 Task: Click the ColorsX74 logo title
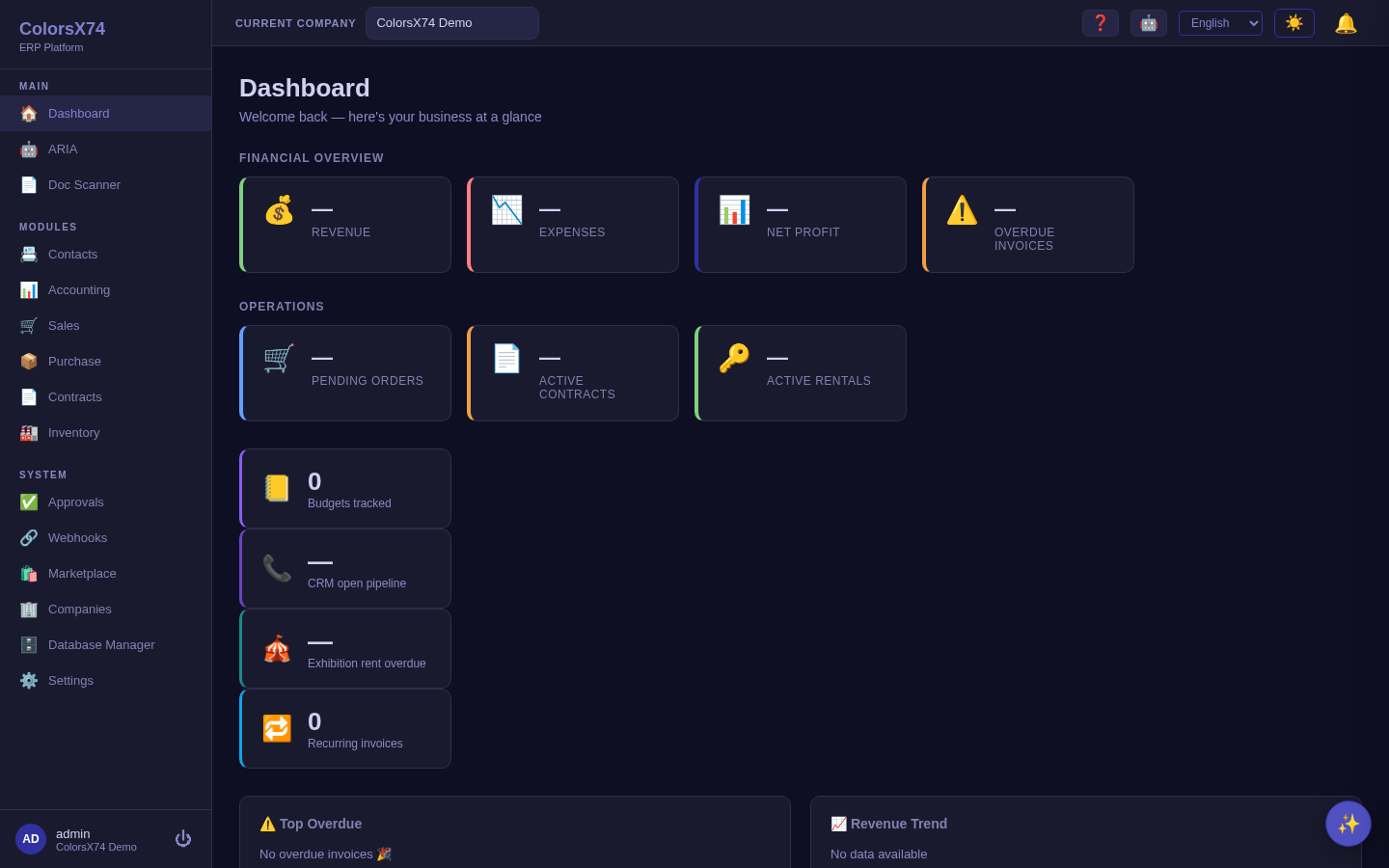pyautogui.click(x=63, y=29)
